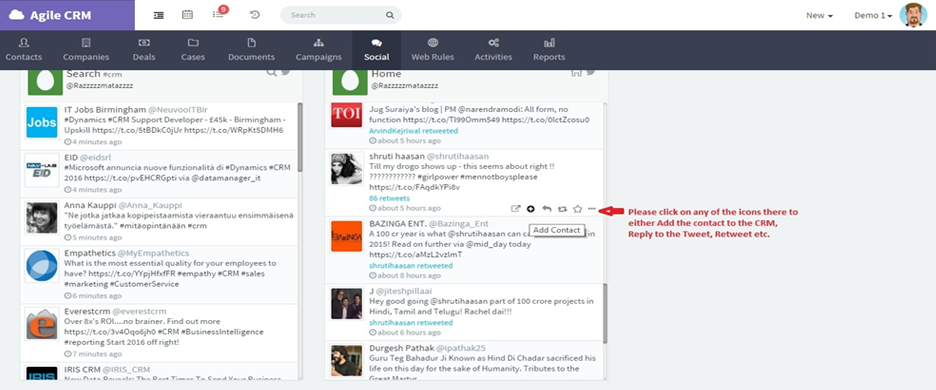
Task: Click the Home stream vertical scrollbar
Action: [x=605, y=313]
